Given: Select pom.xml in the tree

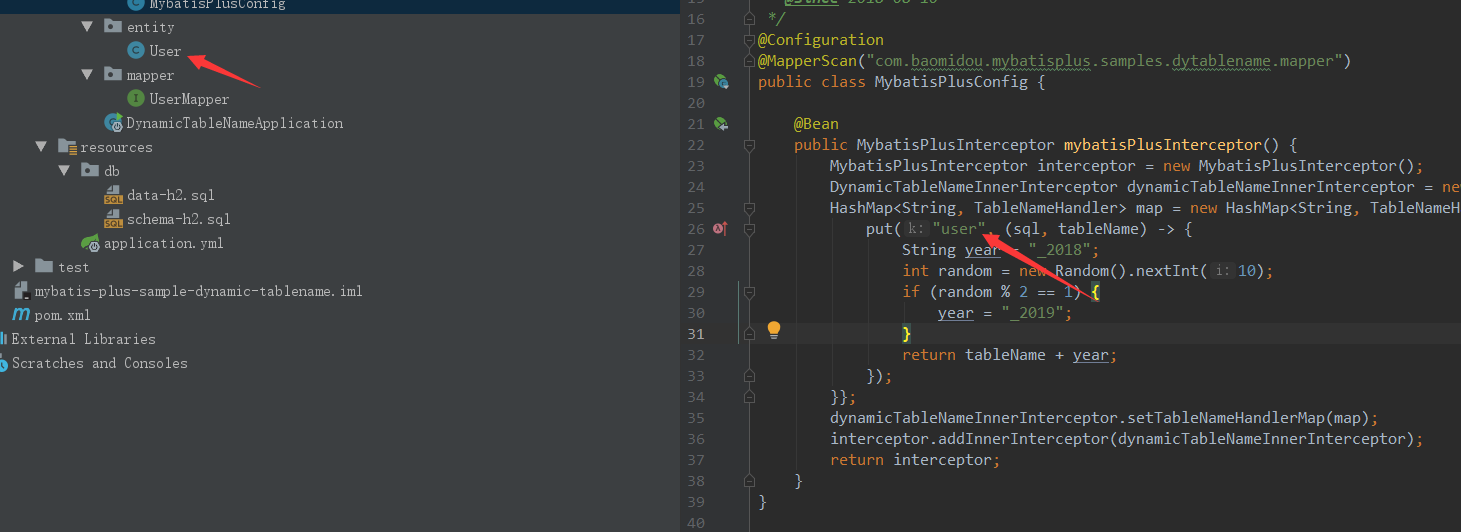Looking at the screenshot, I should tap(63, 315).
